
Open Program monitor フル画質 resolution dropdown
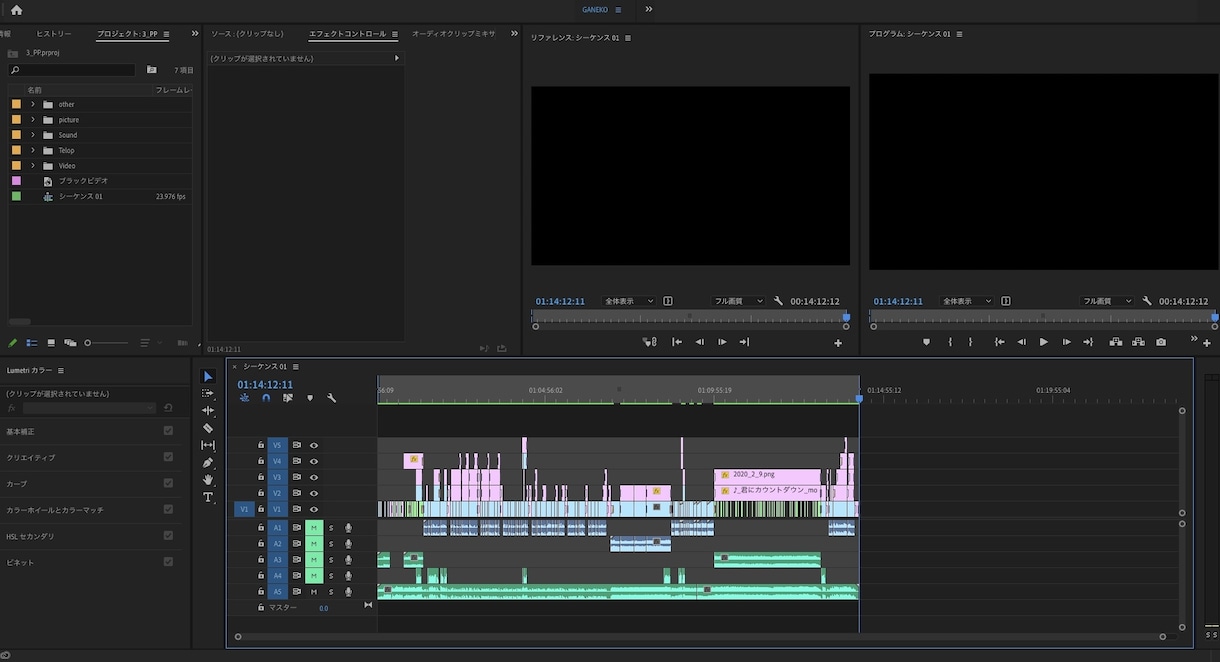click(x=1107, y=301)
